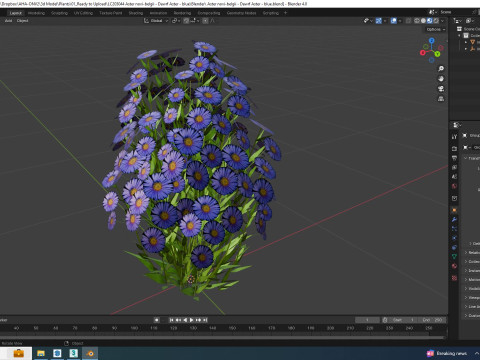The width and height of the screenshot is (480, 360).
Task: Open the Scene properties tab
Action: point(454,177)
